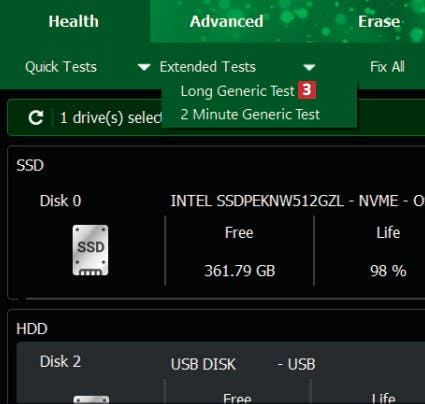Choose 2 Minute Generic Test option

click(x=250, y=114)
